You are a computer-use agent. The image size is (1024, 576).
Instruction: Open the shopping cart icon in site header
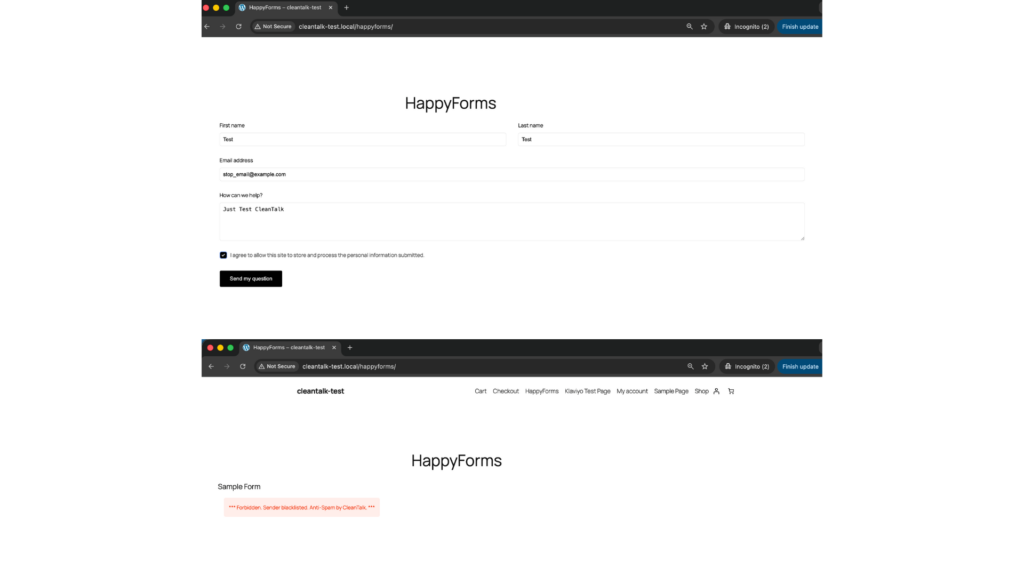click(x=729, y=391)
